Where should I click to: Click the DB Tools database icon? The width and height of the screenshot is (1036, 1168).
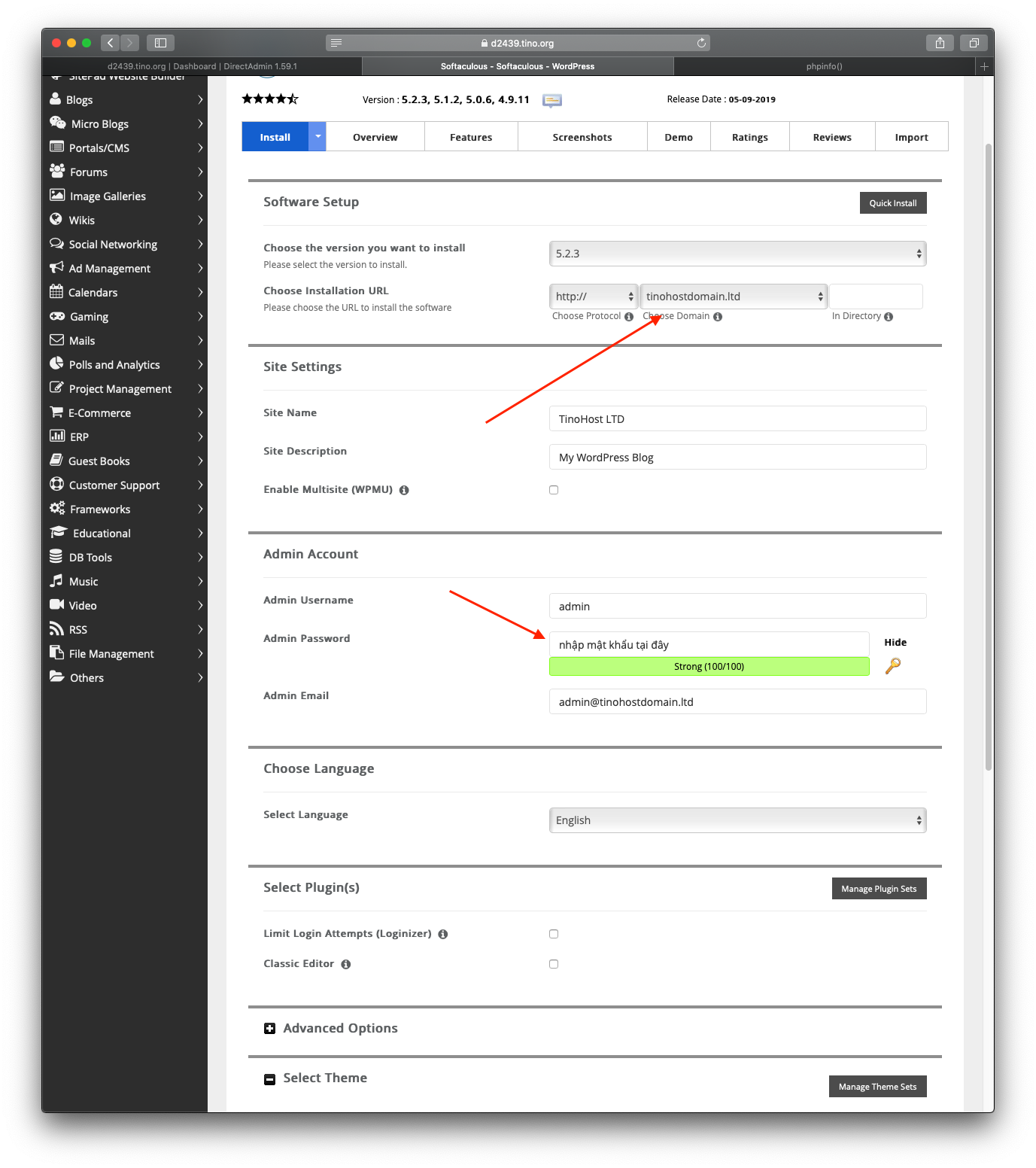click(x=56, y=556)
